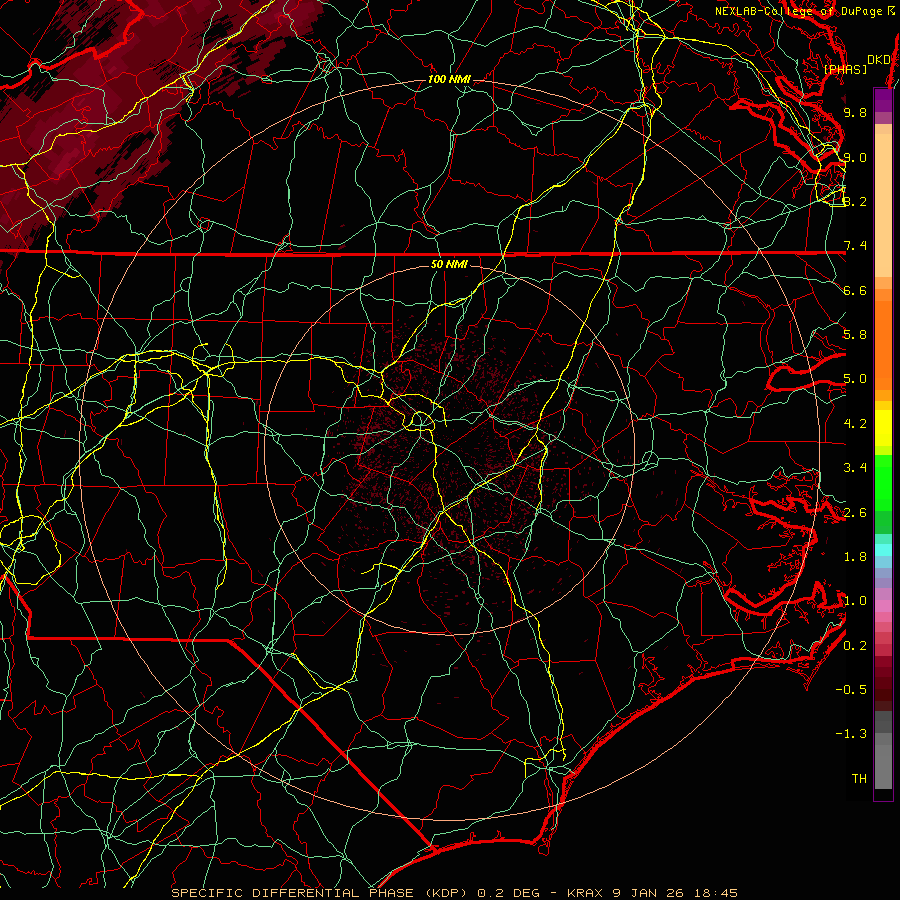Click the NEXLAB-College of DuPage header text
Screen dimensions: 900x900
(798, 11)
